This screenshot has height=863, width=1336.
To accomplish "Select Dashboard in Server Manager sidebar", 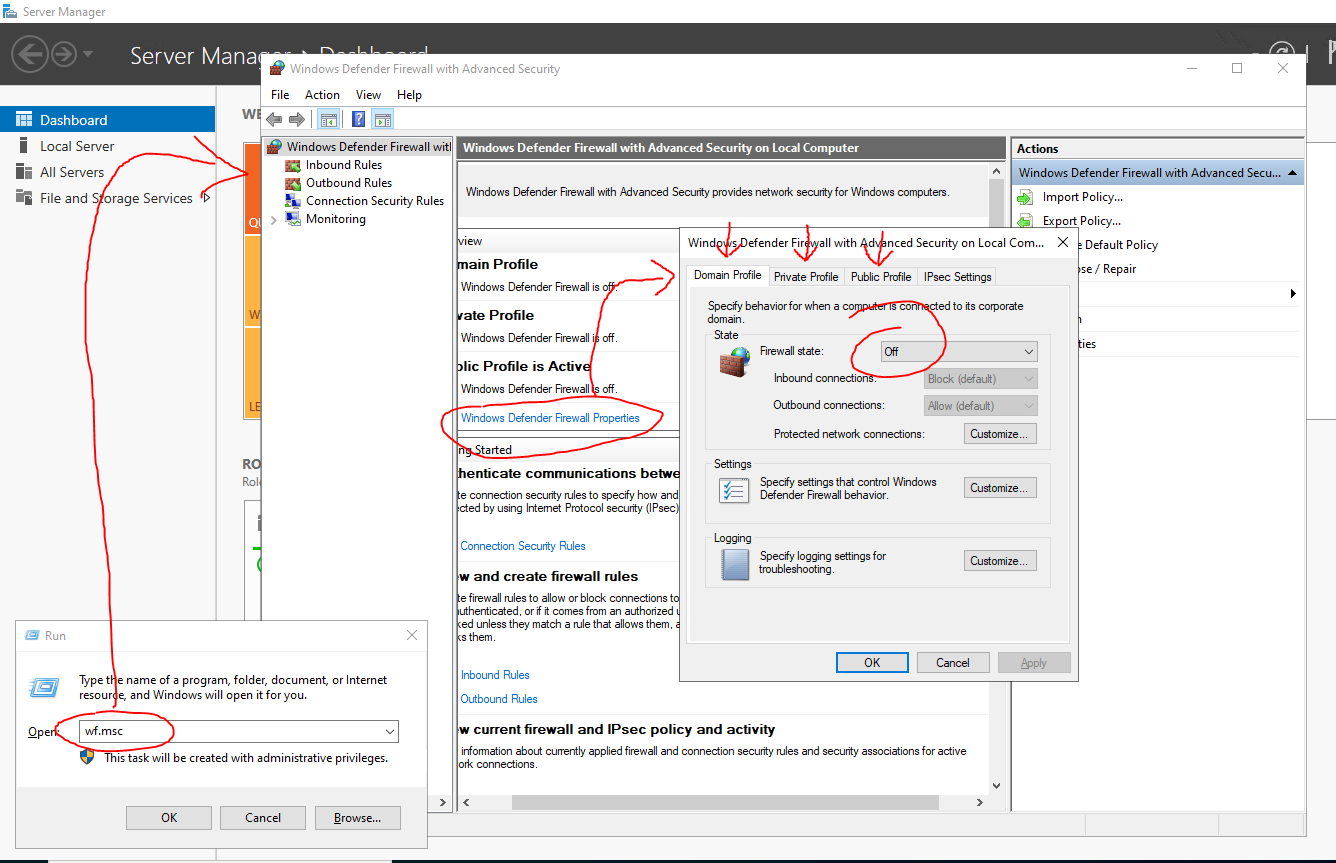I will coord(107,120).
